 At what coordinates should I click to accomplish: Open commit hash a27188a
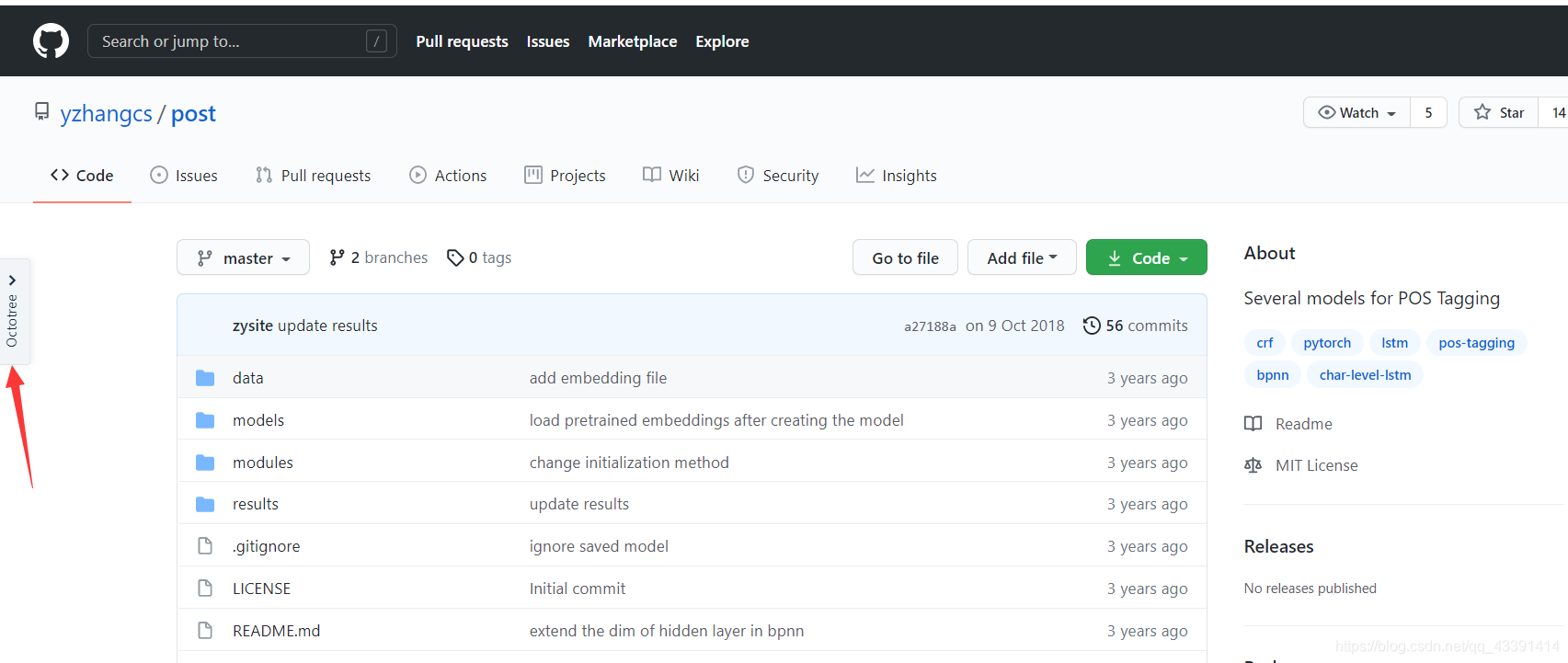(x=930, y=326)
